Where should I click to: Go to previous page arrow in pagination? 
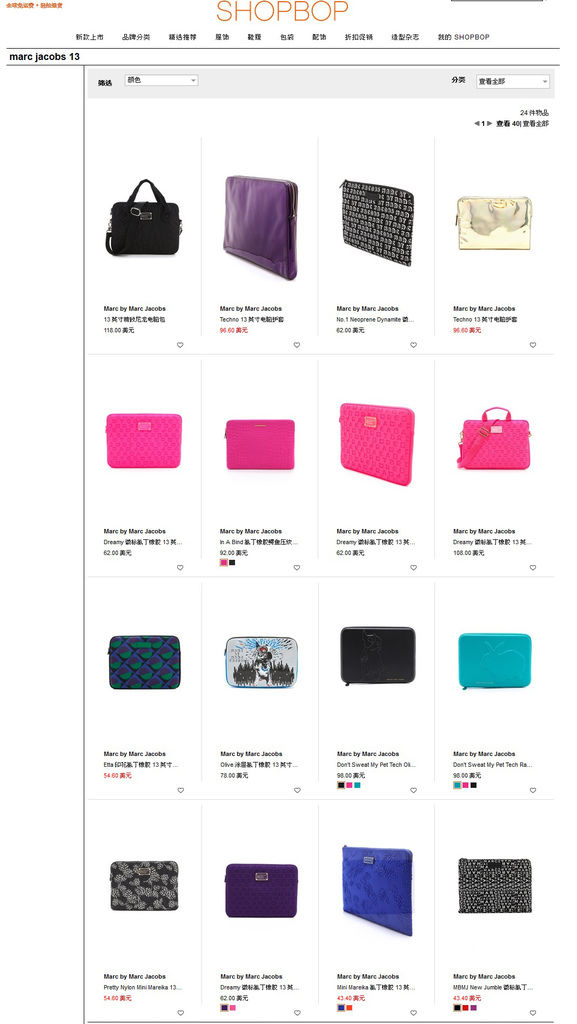tap(476, 123)
